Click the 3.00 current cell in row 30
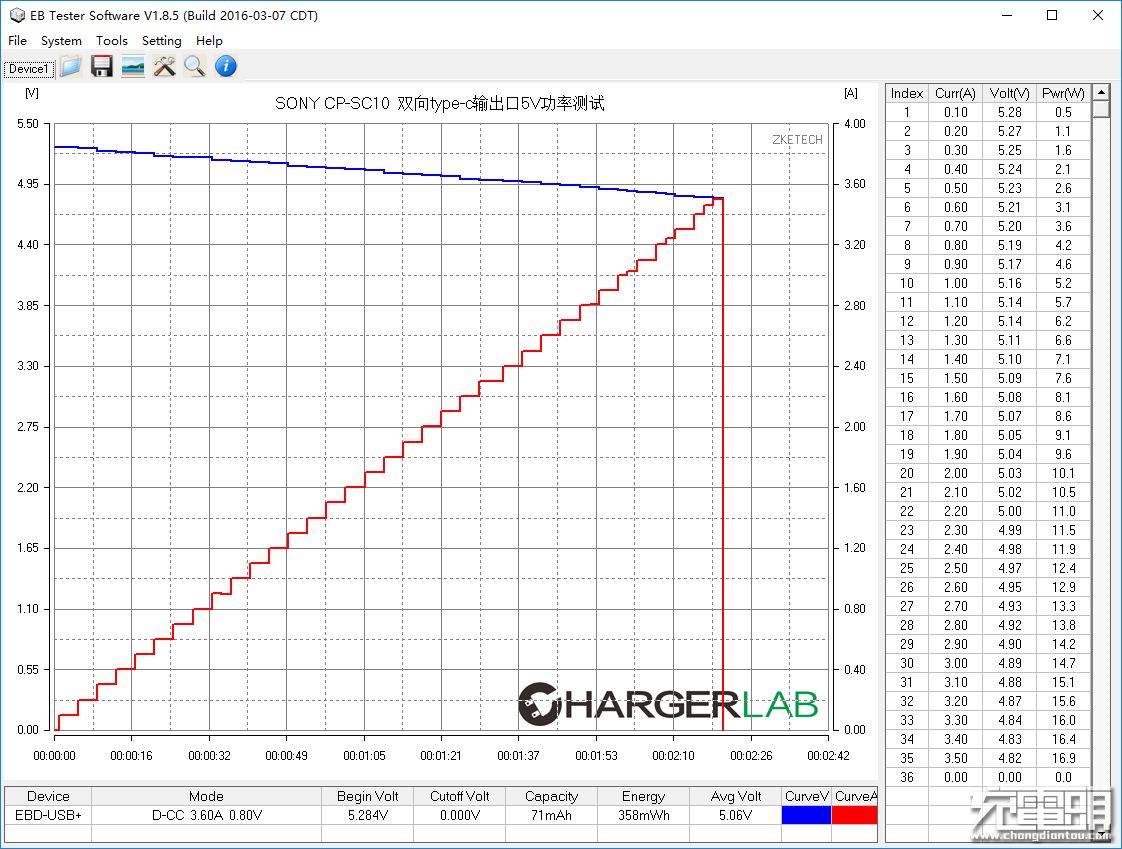Screen dimensions: 1122x849 (955, 664)
